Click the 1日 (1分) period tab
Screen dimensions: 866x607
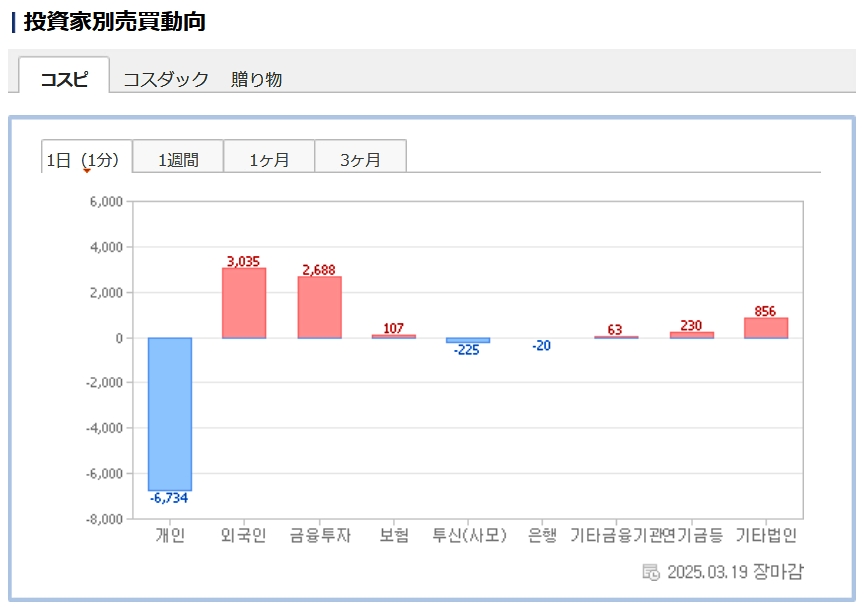click(86, 159)
